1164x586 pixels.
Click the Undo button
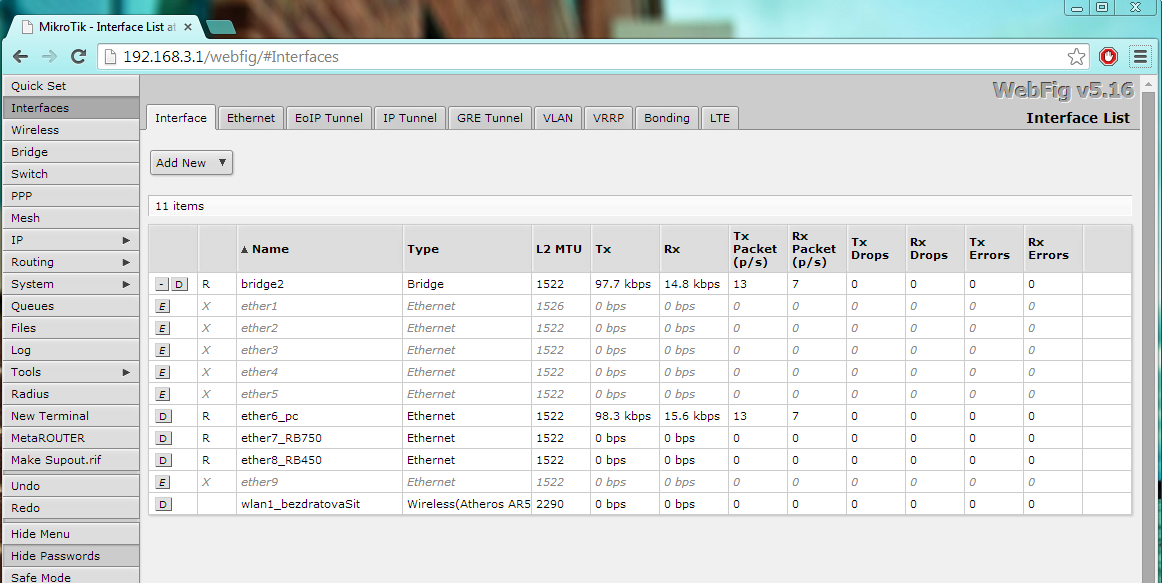(71, 486)
